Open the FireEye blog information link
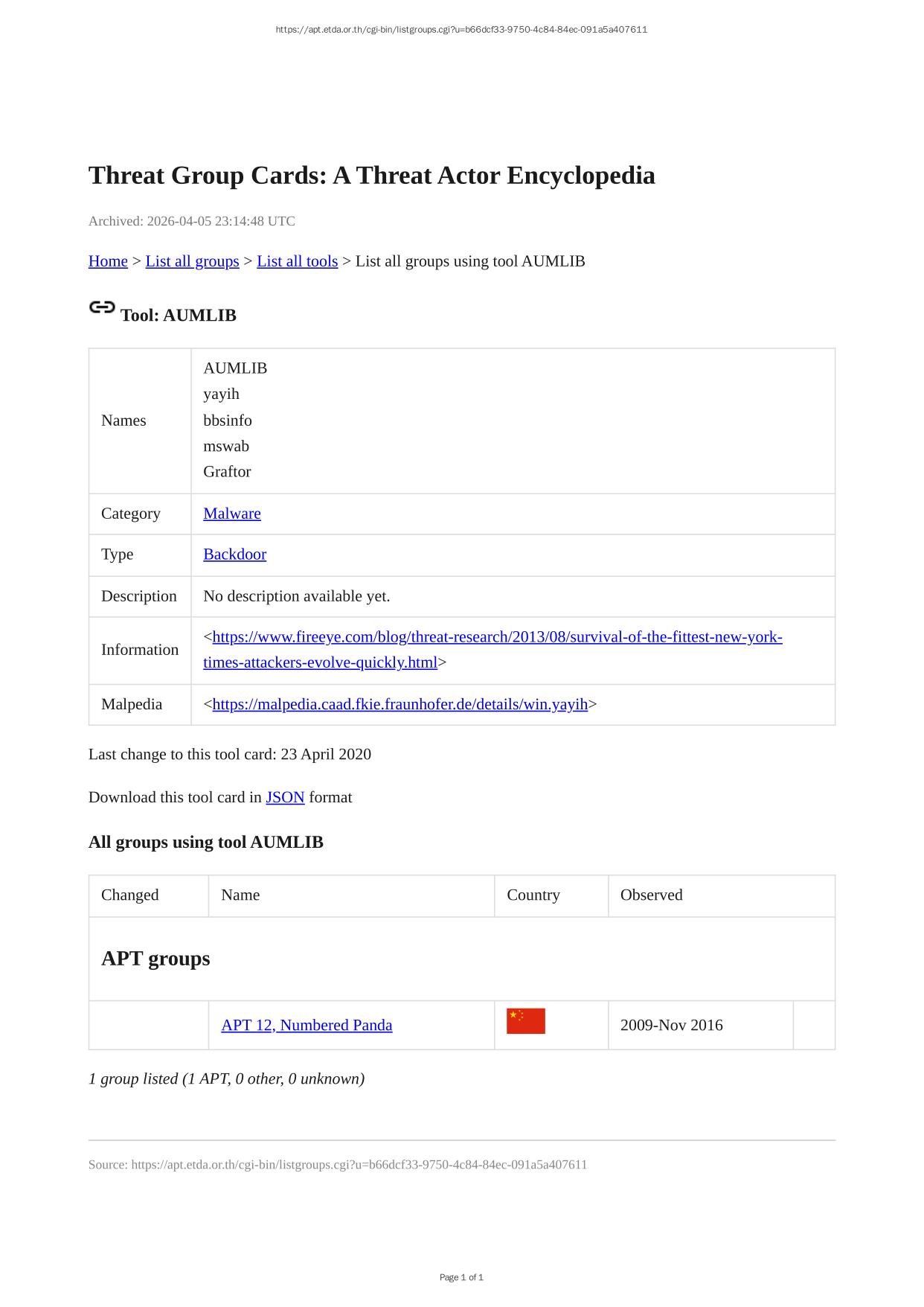Viewport: 924px width, 1307px height. [493, 637]
